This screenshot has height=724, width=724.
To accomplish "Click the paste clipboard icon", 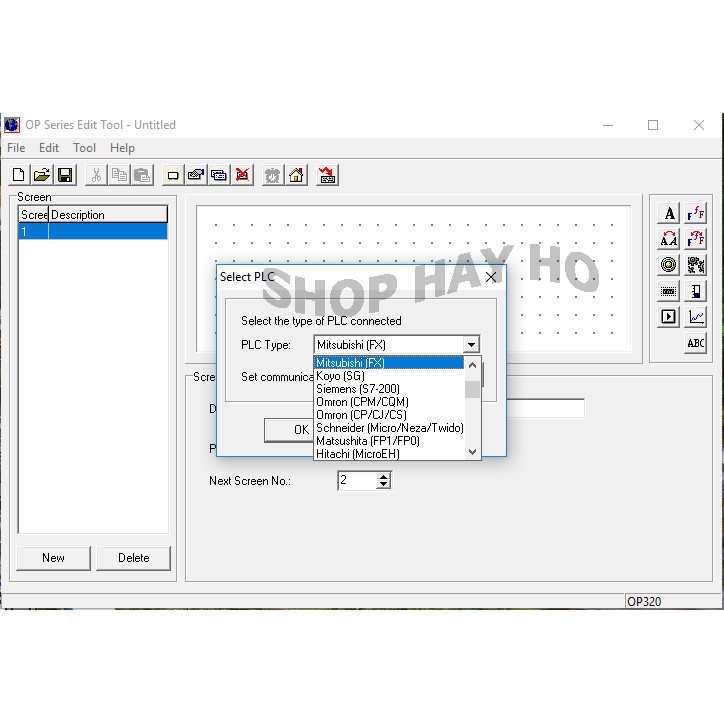I will (x=142, y=175).
